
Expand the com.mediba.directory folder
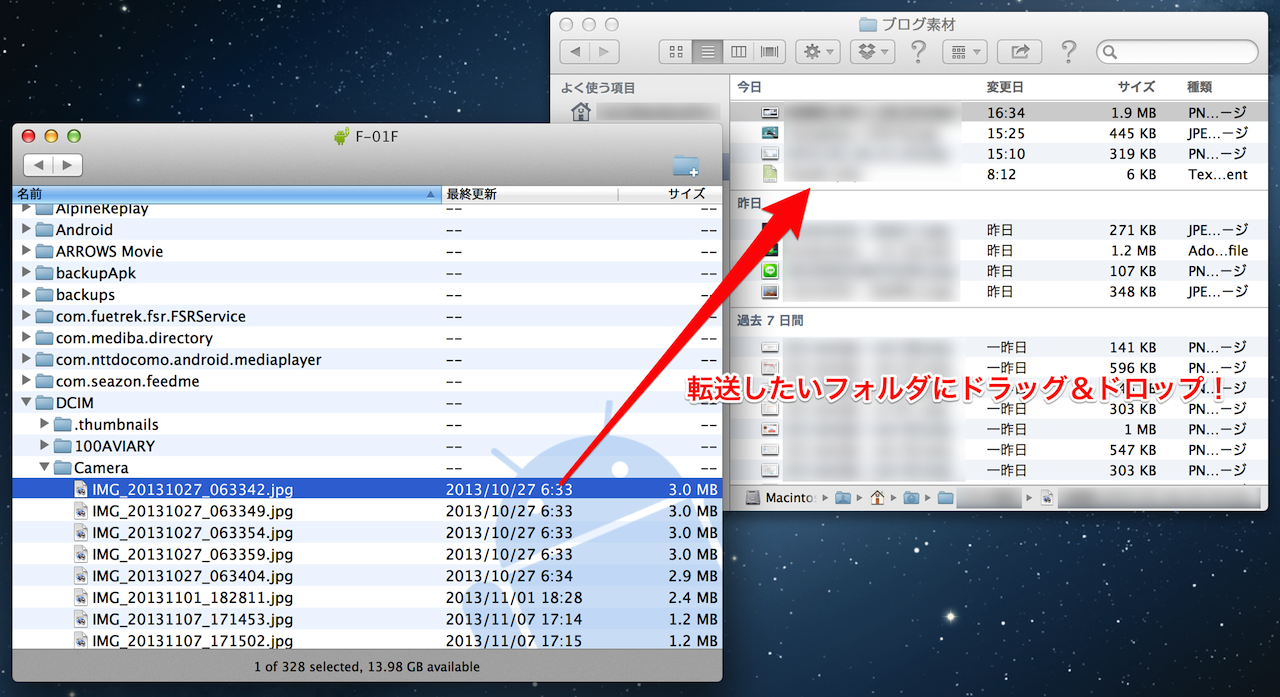click(x=26, y=338)
